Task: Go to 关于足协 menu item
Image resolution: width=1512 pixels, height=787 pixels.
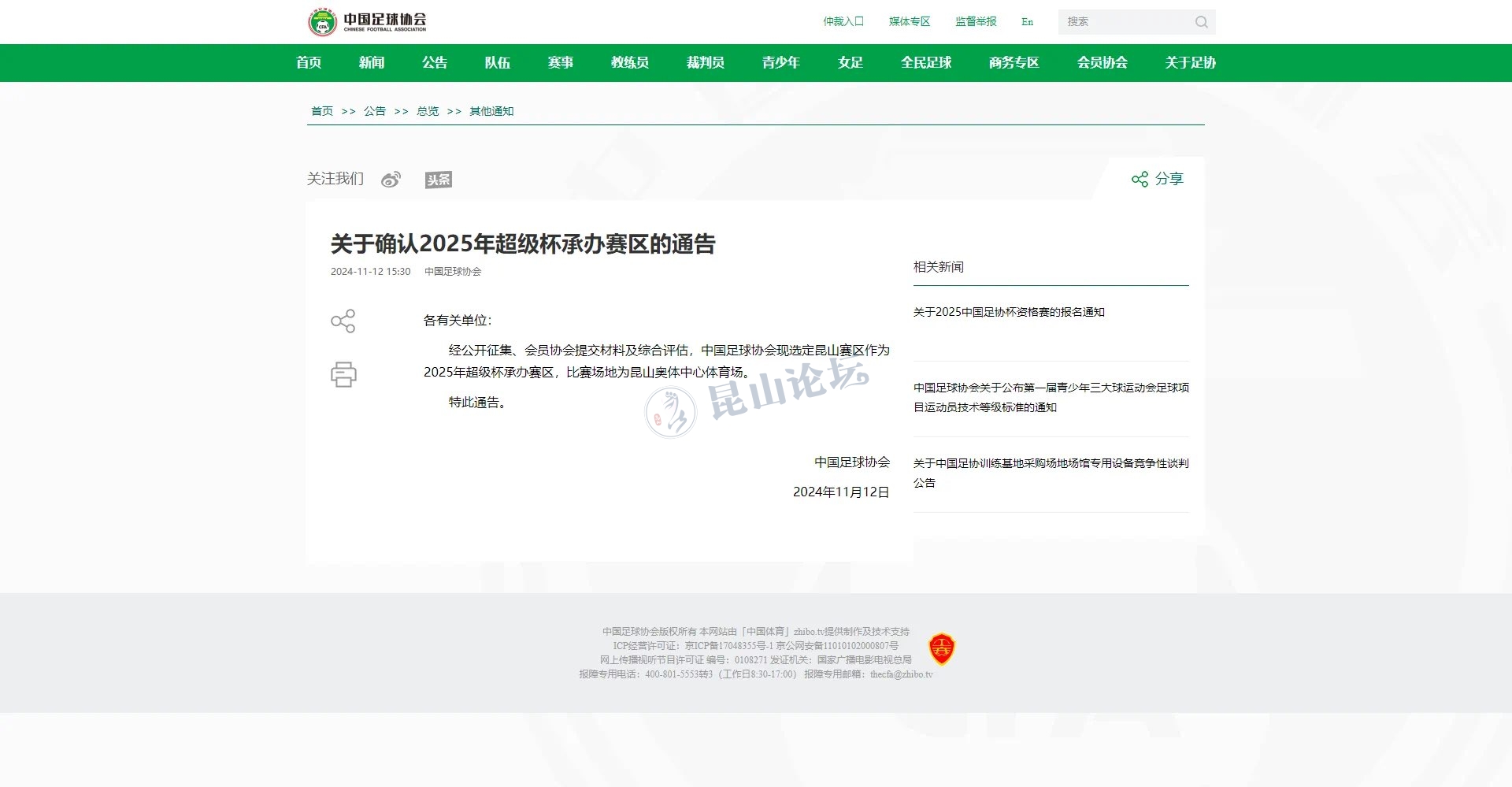Action: pyautogui.click(x=1190, y=63)
